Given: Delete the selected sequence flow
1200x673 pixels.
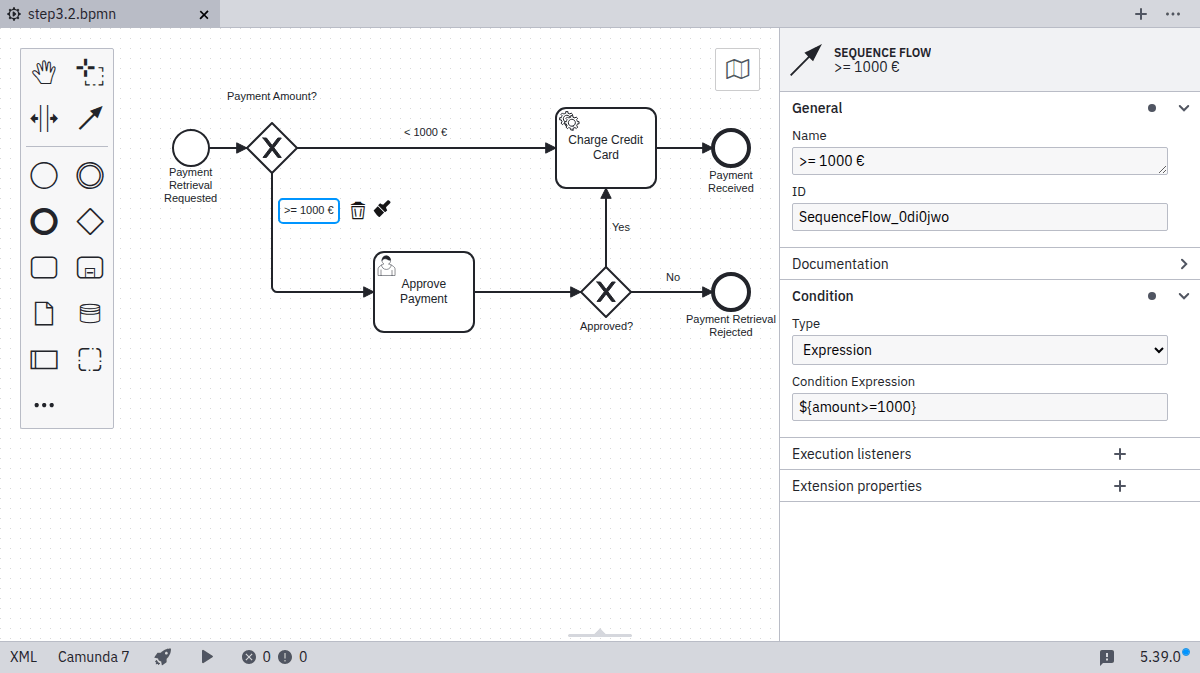Looking at the screenshot, I should click(358, 210).
